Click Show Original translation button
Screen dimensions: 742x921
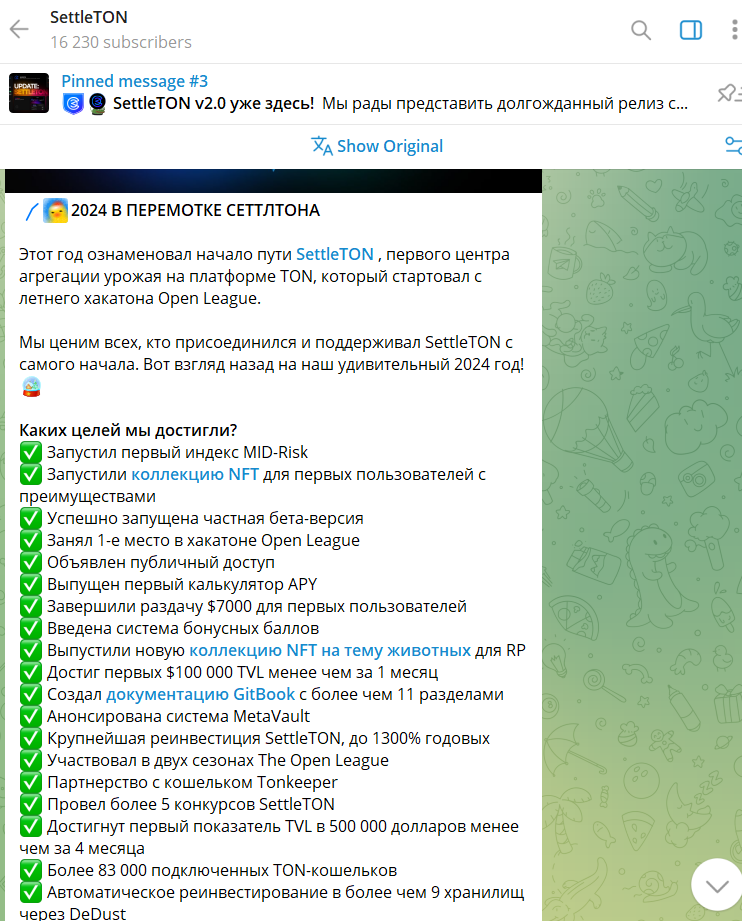point(377,146)
